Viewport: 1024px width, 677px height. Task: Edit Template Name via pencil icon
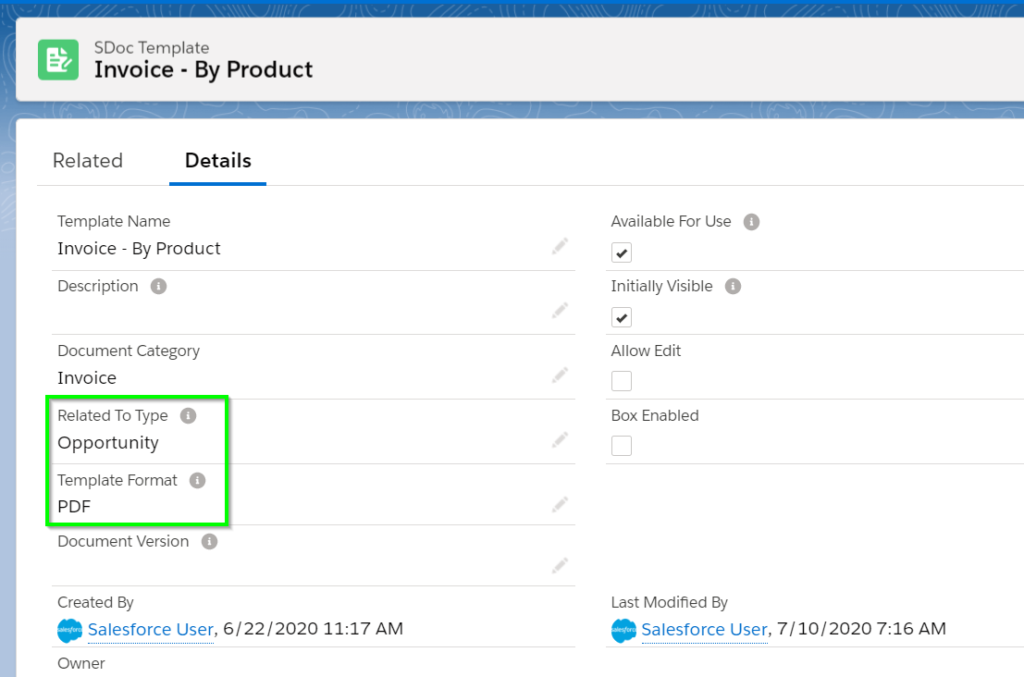tap(560, 246)
